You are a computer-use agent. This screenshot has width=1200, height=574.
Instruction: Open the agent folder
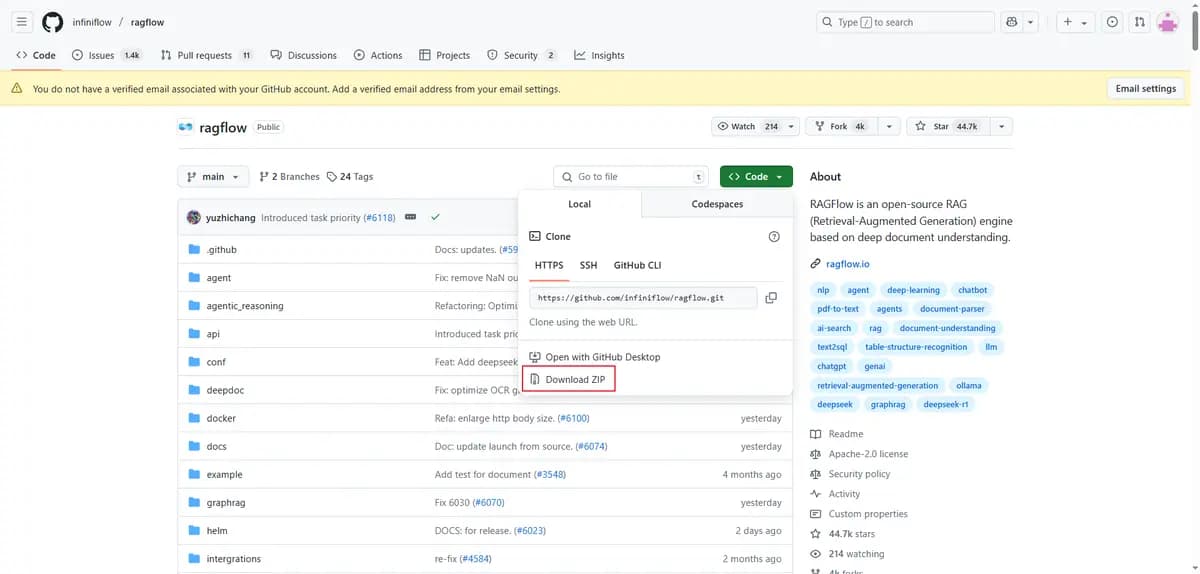219,278
